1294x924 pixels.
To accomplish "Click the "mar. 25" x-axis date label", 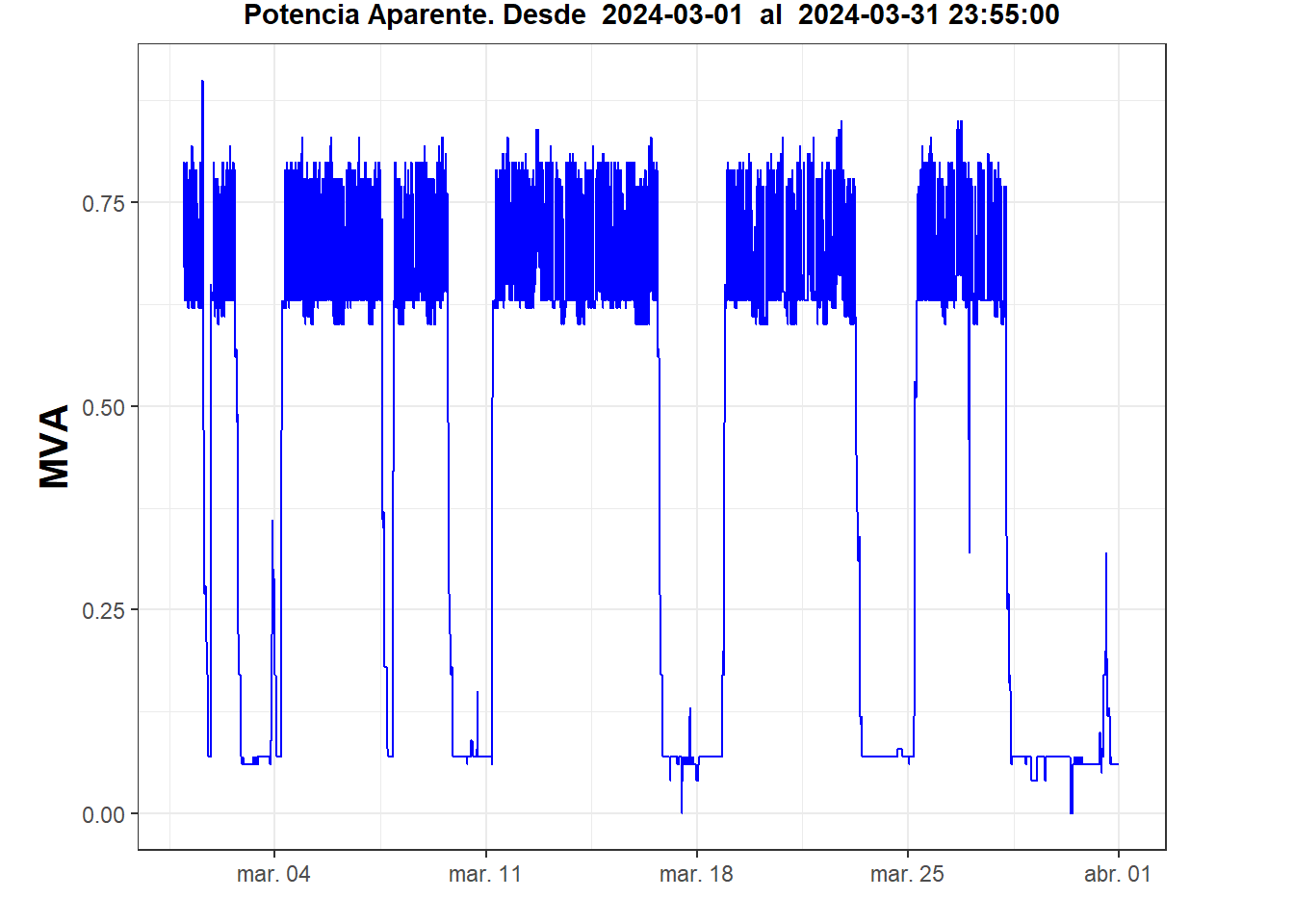I will (907, 874).
